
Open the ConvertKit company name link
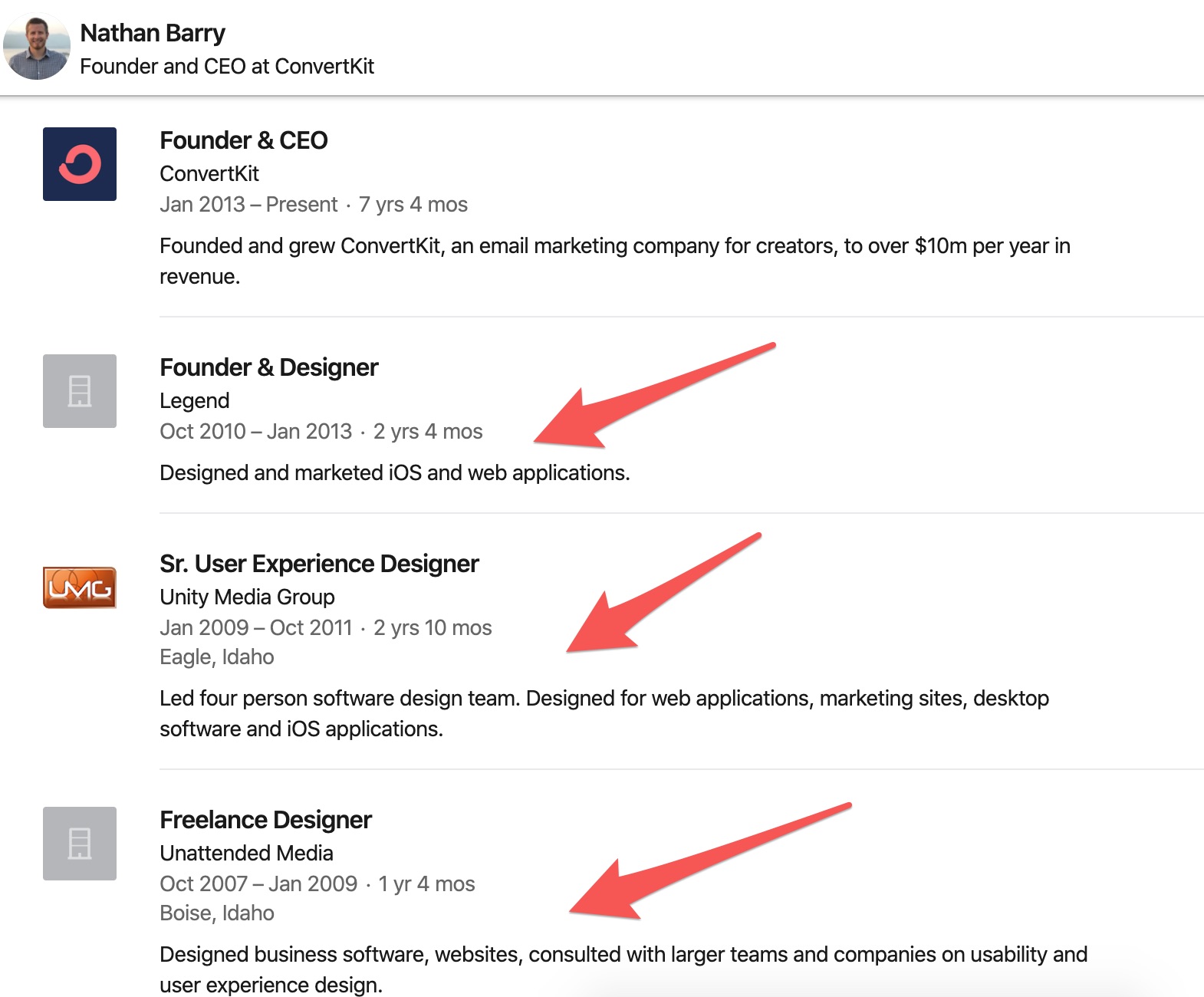tap(209, 174)
